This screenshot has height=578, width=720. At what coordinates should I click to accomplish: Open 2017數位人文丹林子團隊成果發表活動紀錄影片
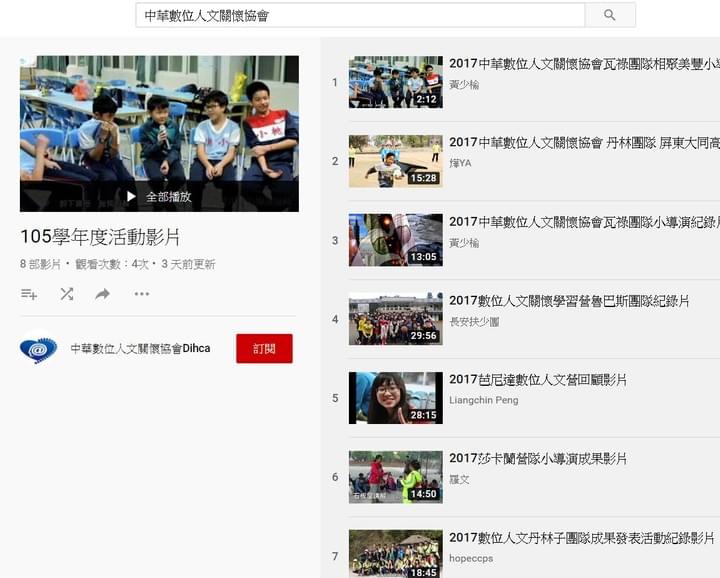coord(582,538)
